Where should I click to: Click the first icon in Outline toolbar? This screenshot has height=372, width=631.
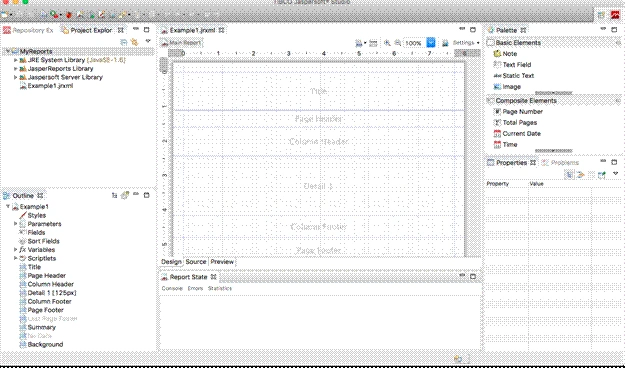point(115,195)
